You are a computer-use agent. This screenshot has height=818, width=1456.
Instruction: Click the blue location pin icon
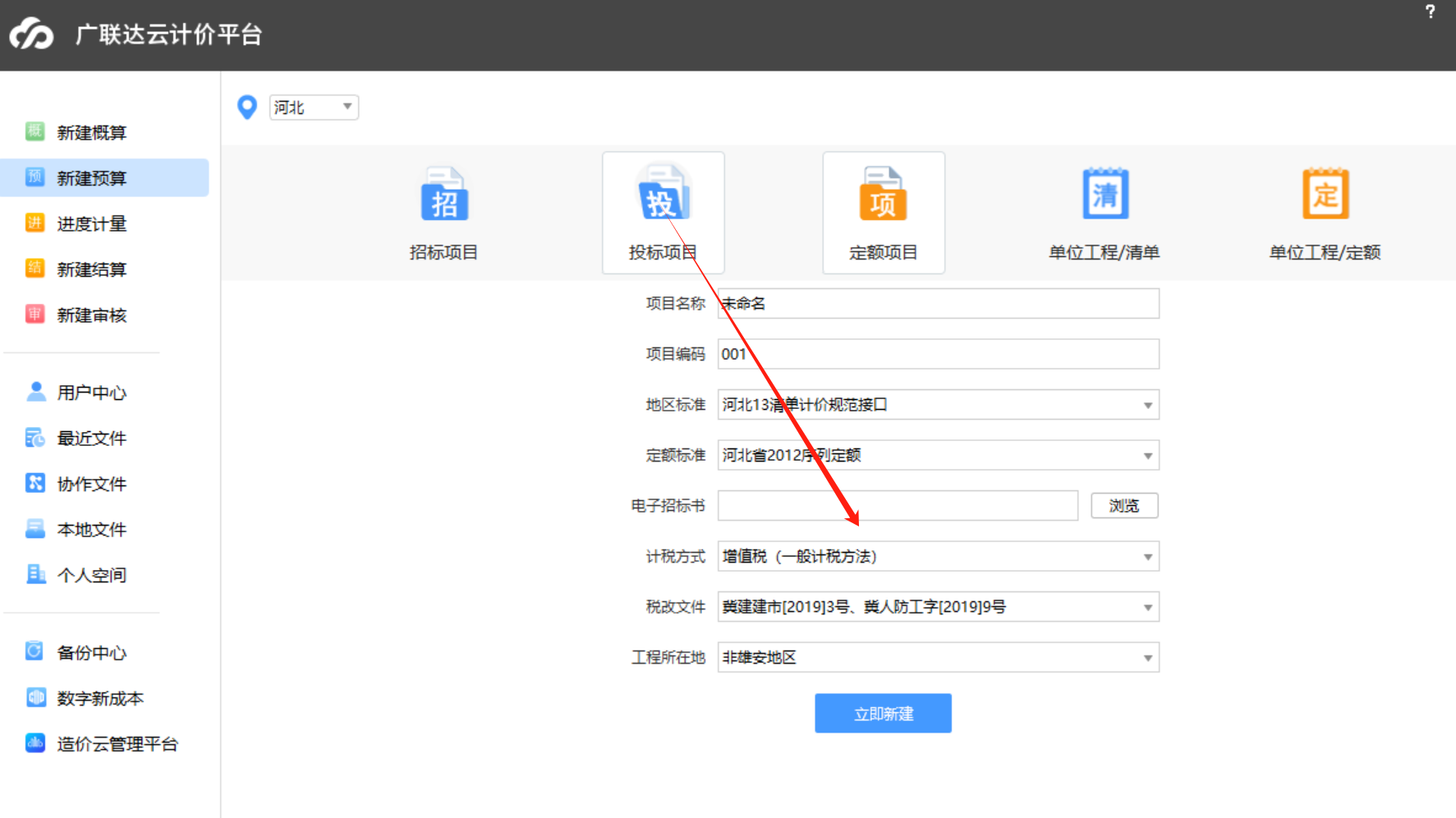pyautogui.click(x=246, y=107)
